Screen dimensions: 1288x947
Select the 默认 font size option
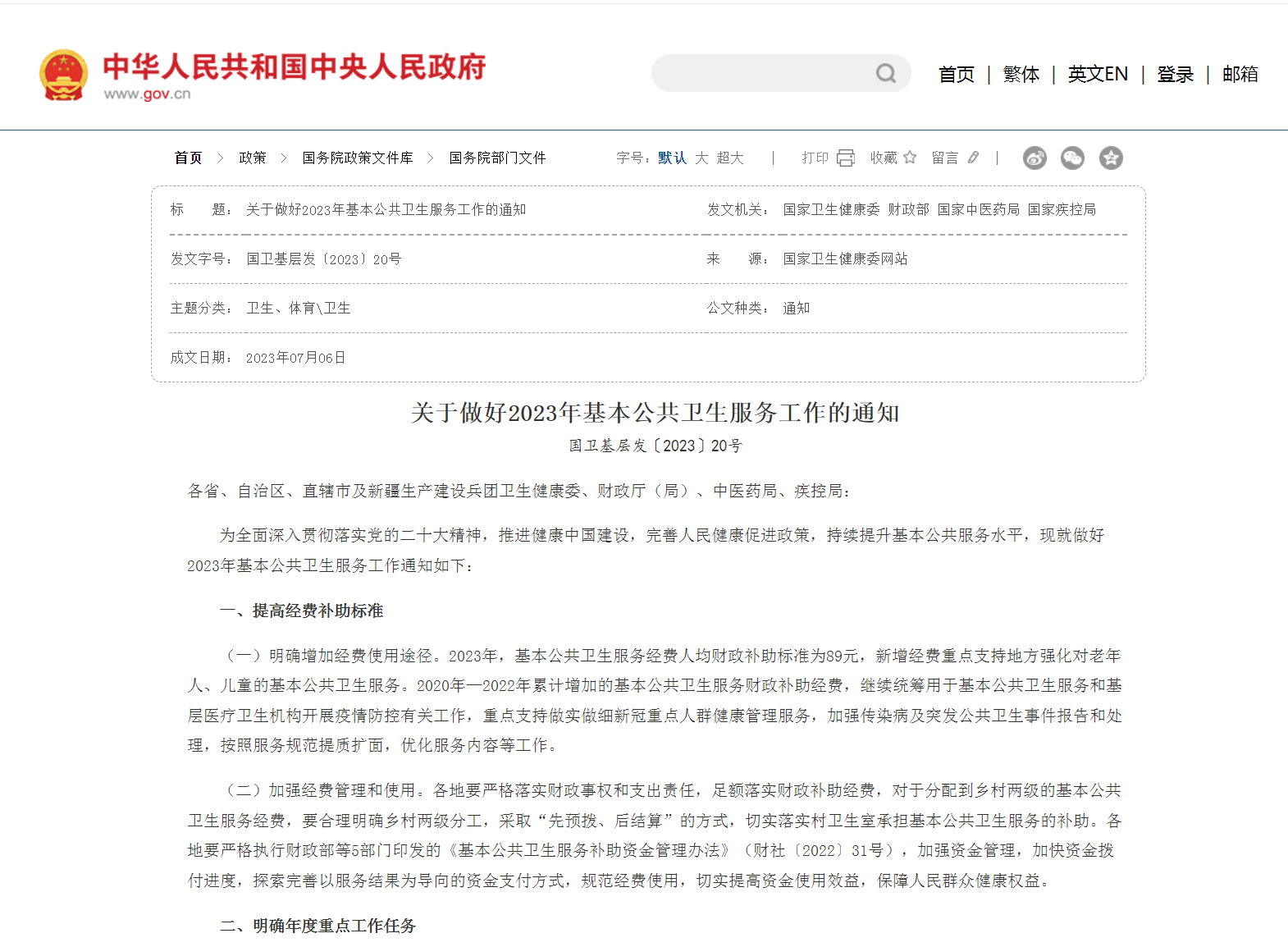(672, 158)
